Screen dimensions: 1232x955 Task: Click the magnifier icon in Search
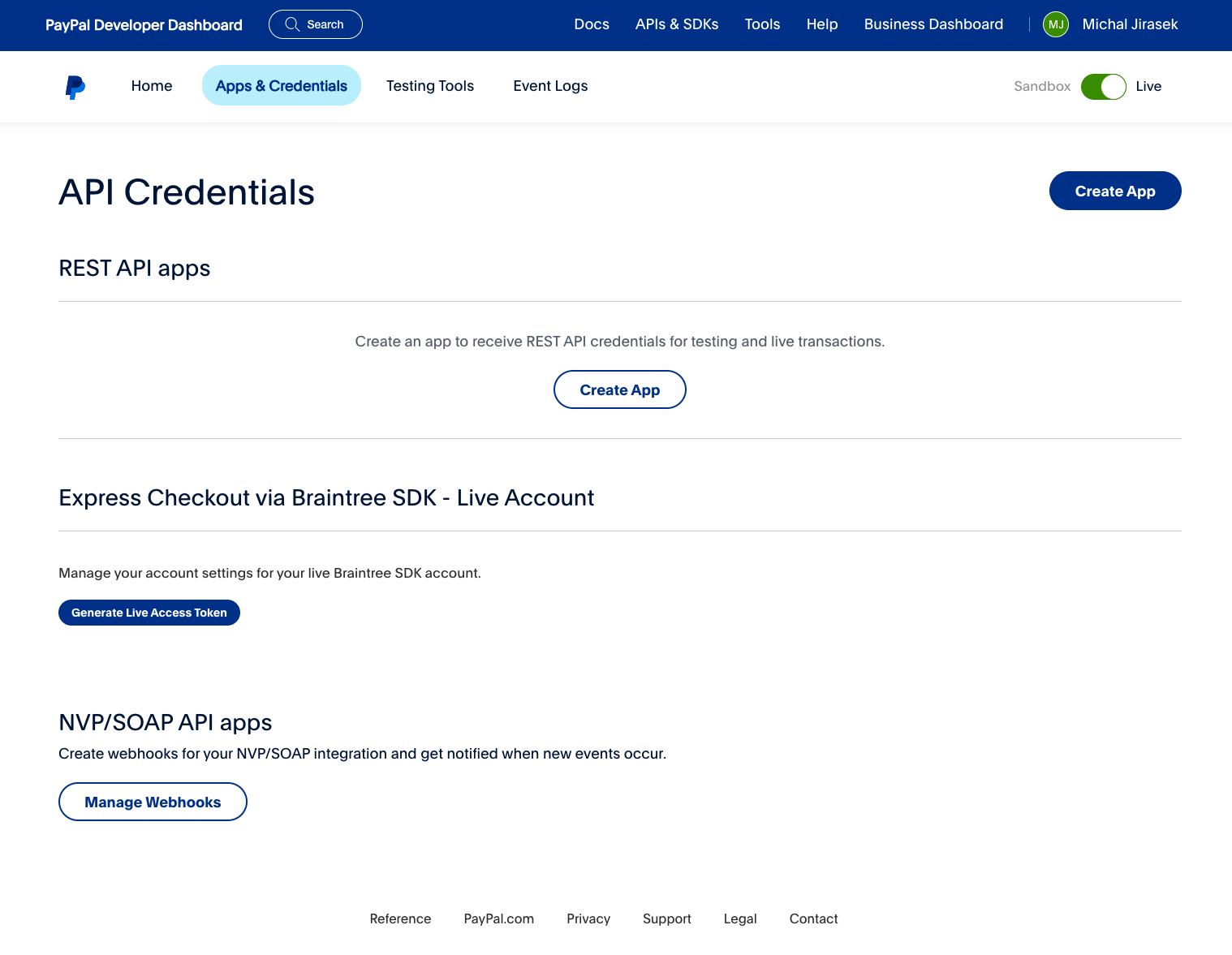click(x=292, y=24)
